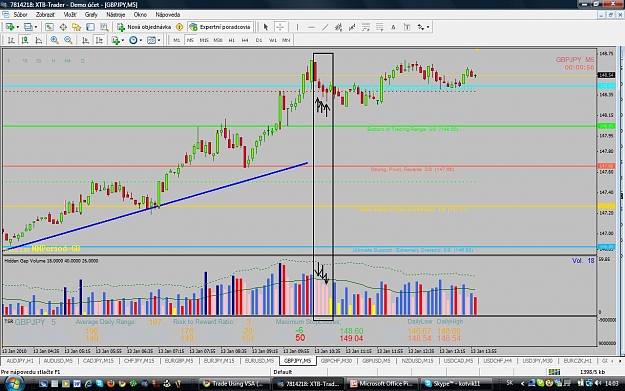Screen dimensions: 625x391
Task: Expand the indicators dropdown arrow
Action: tap(122, 40)
